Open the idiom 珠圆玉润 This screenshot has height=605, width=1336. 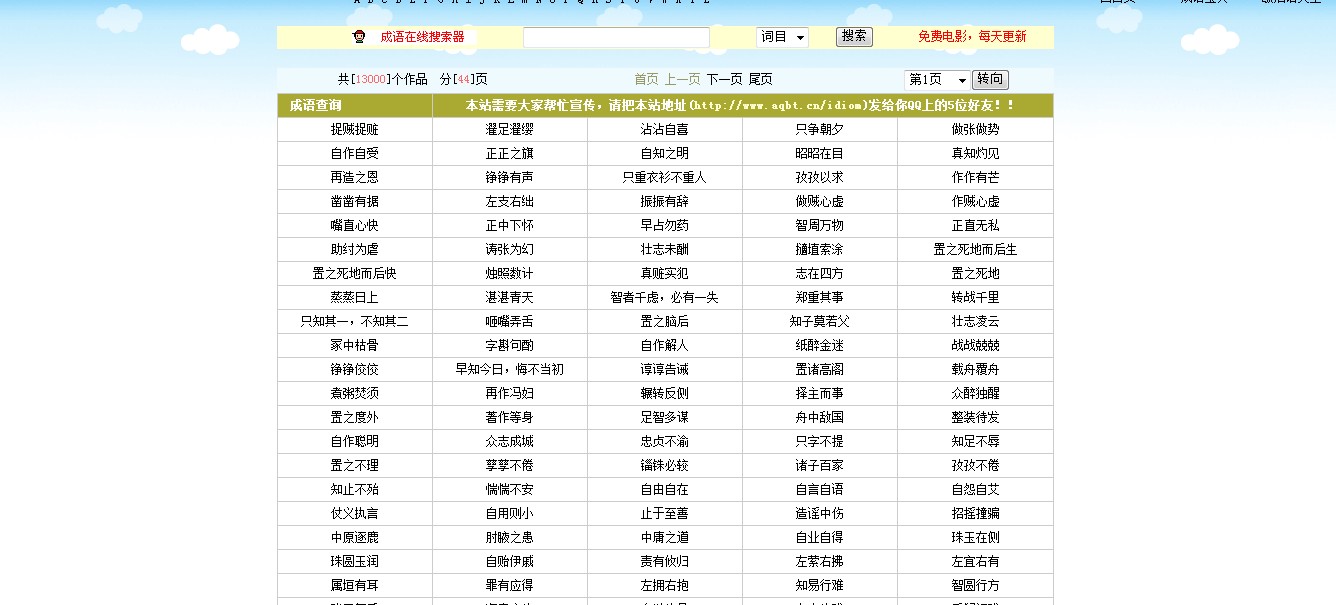click(355, 562)
